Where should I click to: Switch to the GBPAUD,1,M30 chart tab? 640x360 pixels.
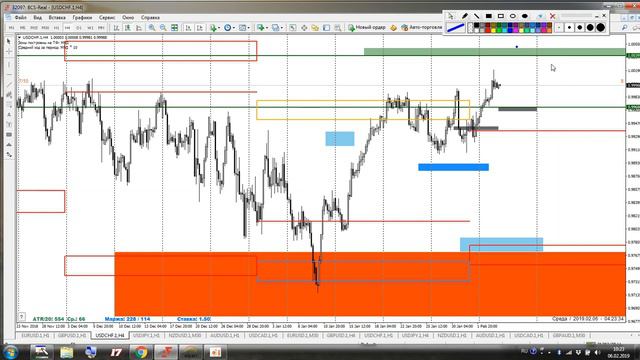coord(569,335)
